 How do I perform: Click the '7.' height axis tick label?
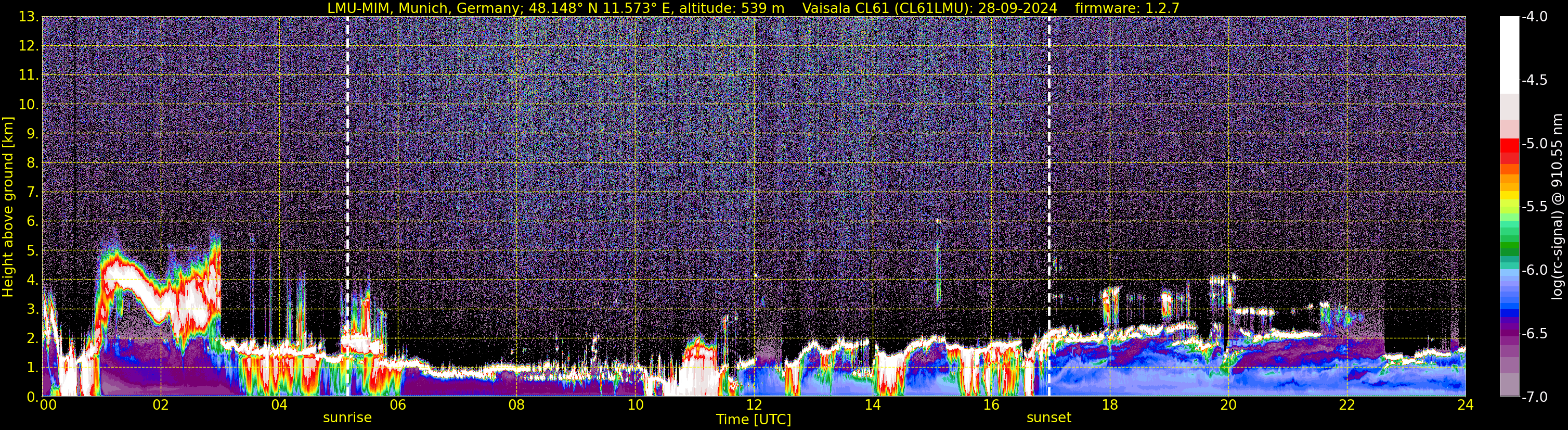point(32,192)
